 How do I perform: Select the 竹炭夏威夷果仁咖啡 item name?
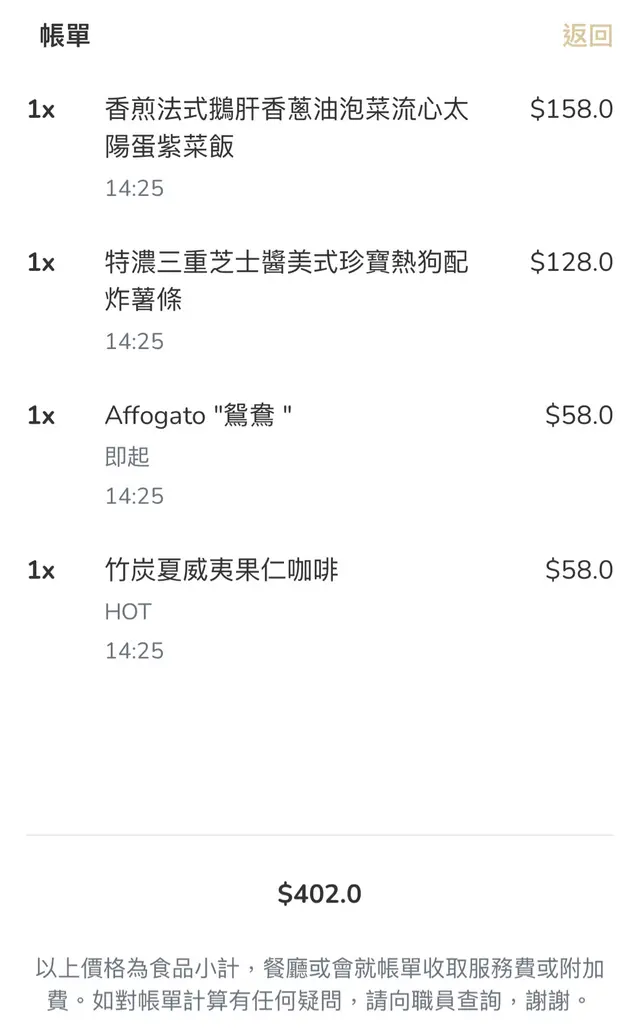tap(222, 570)
